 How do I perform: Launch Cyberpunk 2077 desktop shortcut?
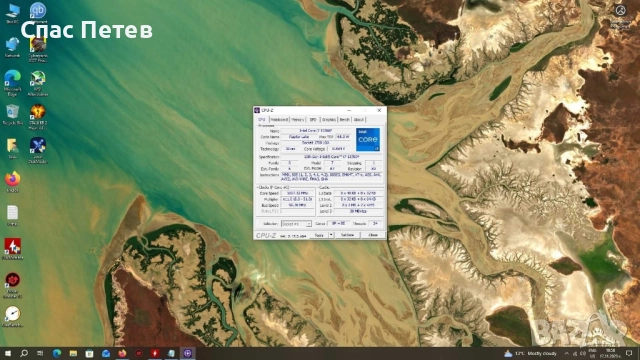pyautogui.click(x=38, y=50)
